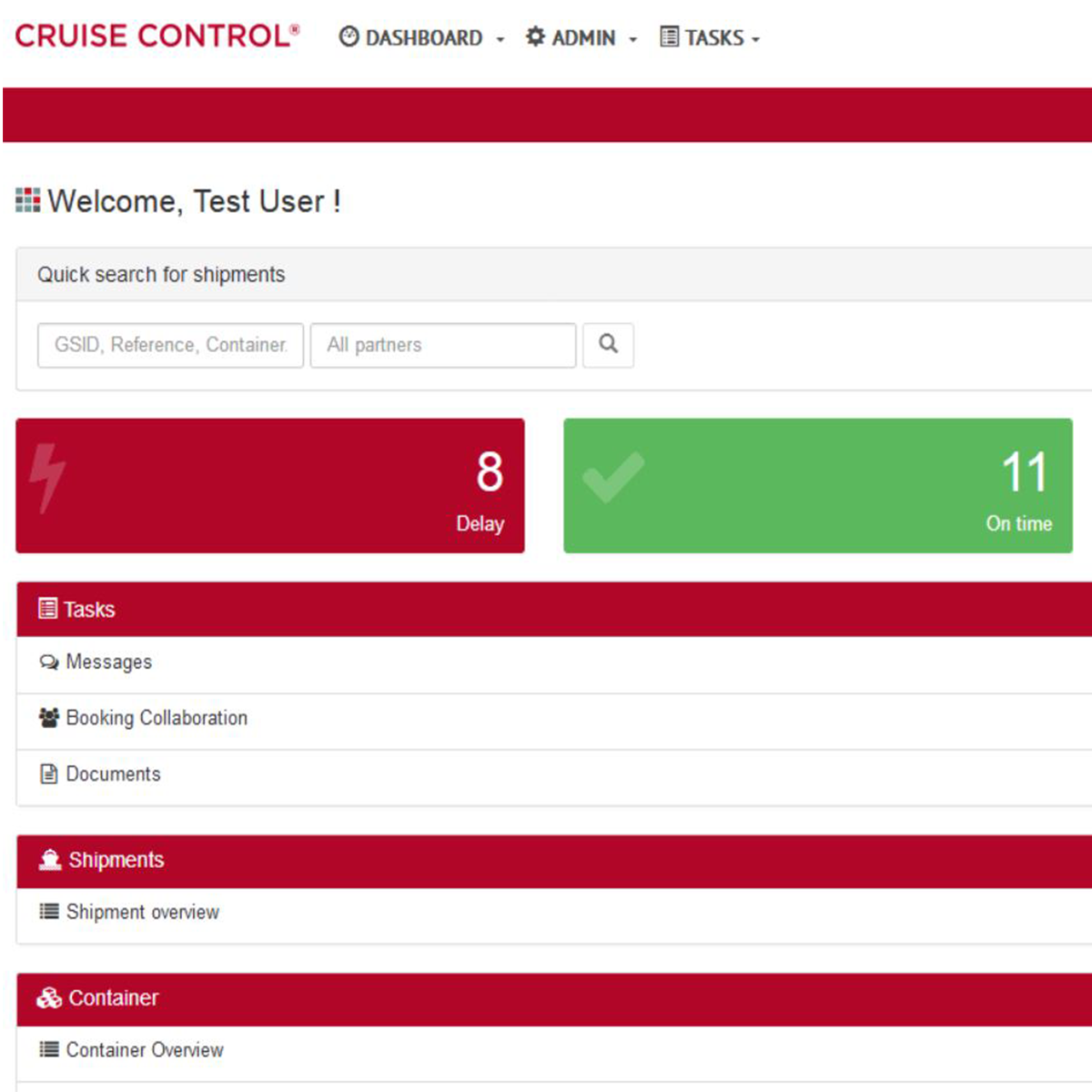Select Dashboard from the top menu
Image resolution: width=1092 pixels, height=1092 pixels.
coord(420,37)
